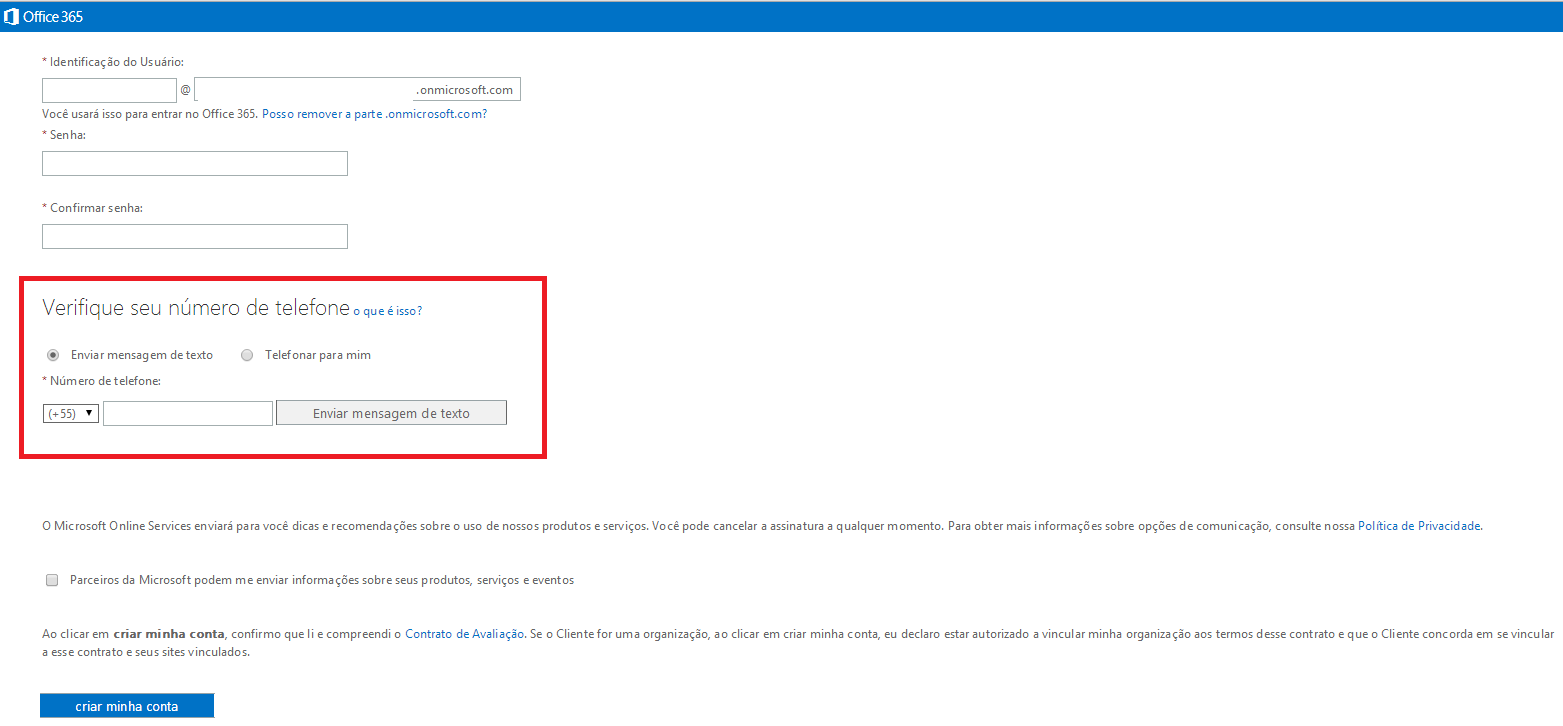Click the Office 365 logo icon
Image resolution: width=1563 pixels, height=726 pixels.
click(x=12, y=16)
